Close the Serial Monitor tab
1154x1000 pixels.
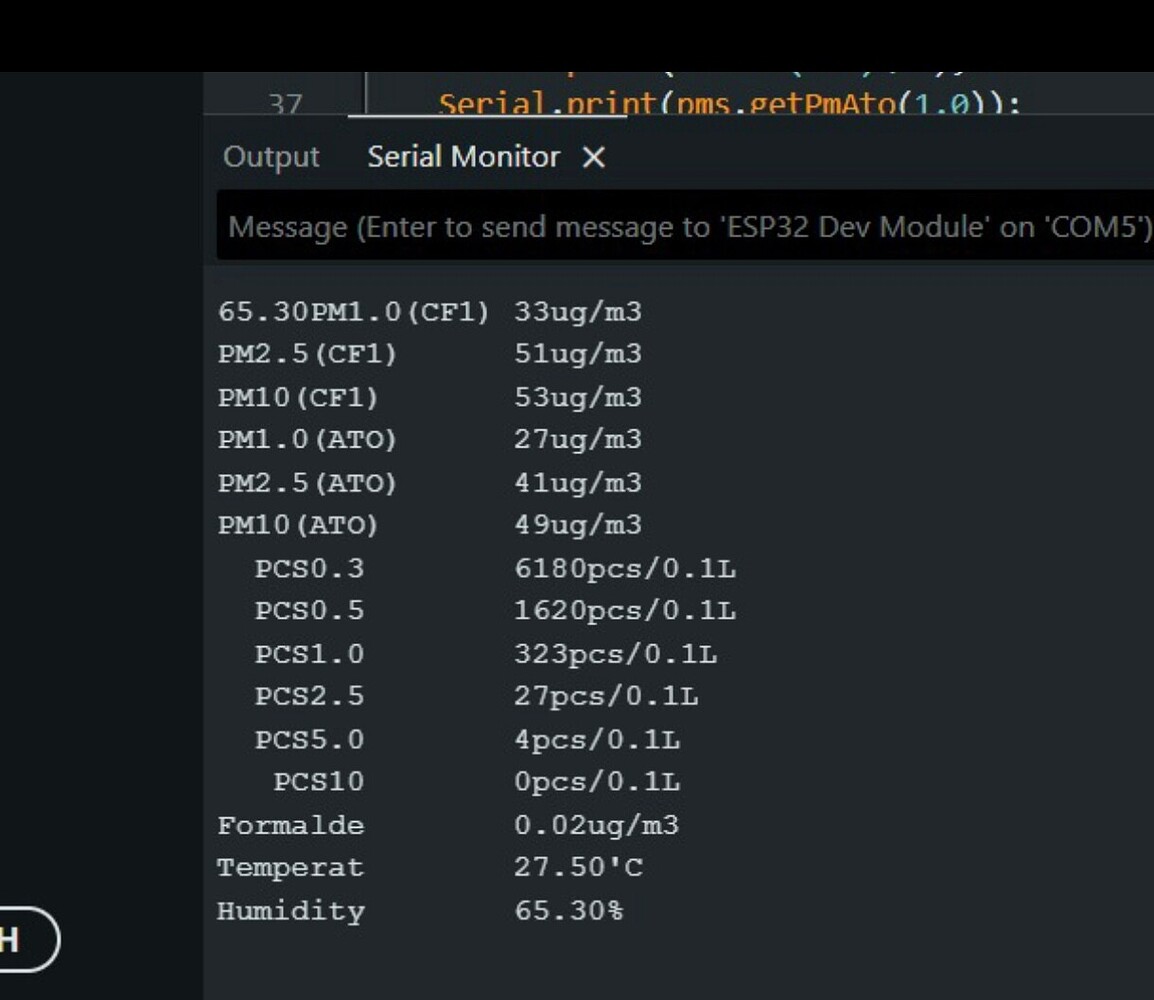pos(594,156)
